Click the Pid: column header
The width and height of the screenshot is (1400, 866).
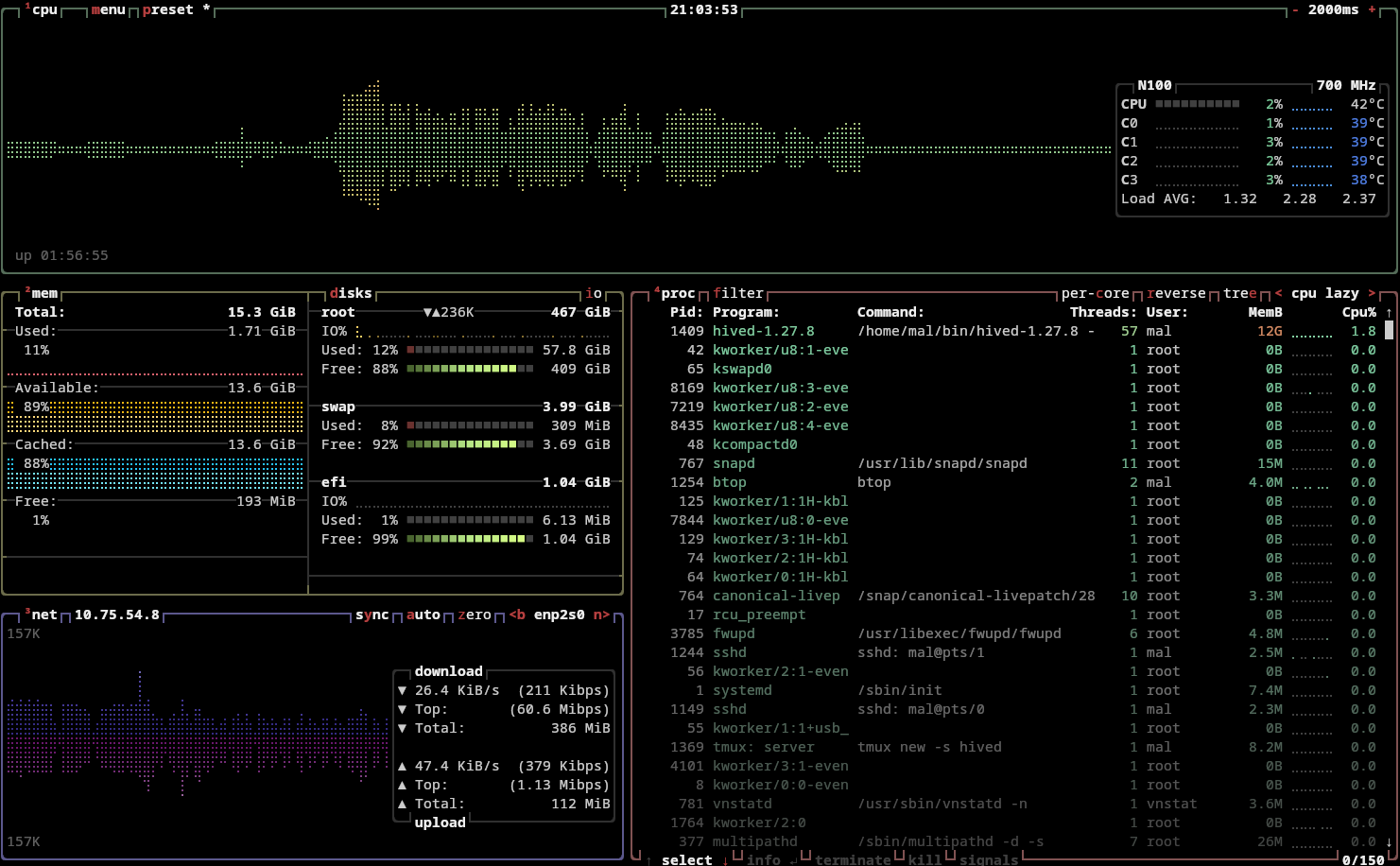687,312
